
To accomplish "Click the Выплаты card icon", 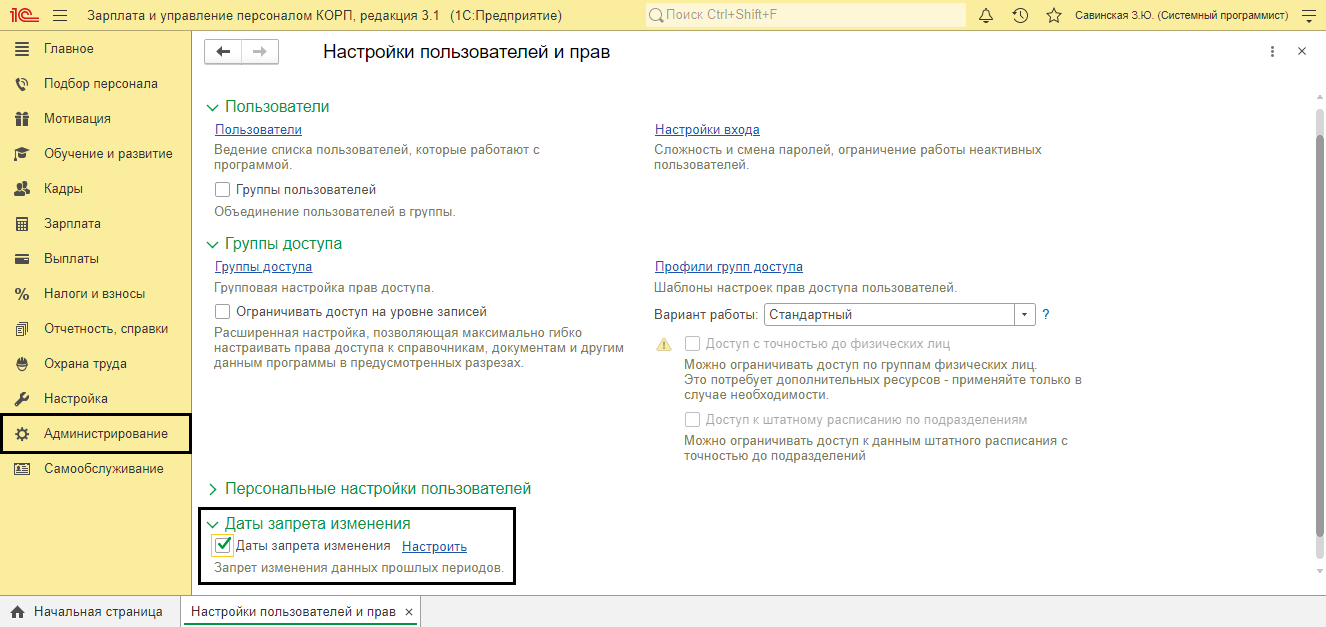I will pyautogui.click(x=22, y=259).
